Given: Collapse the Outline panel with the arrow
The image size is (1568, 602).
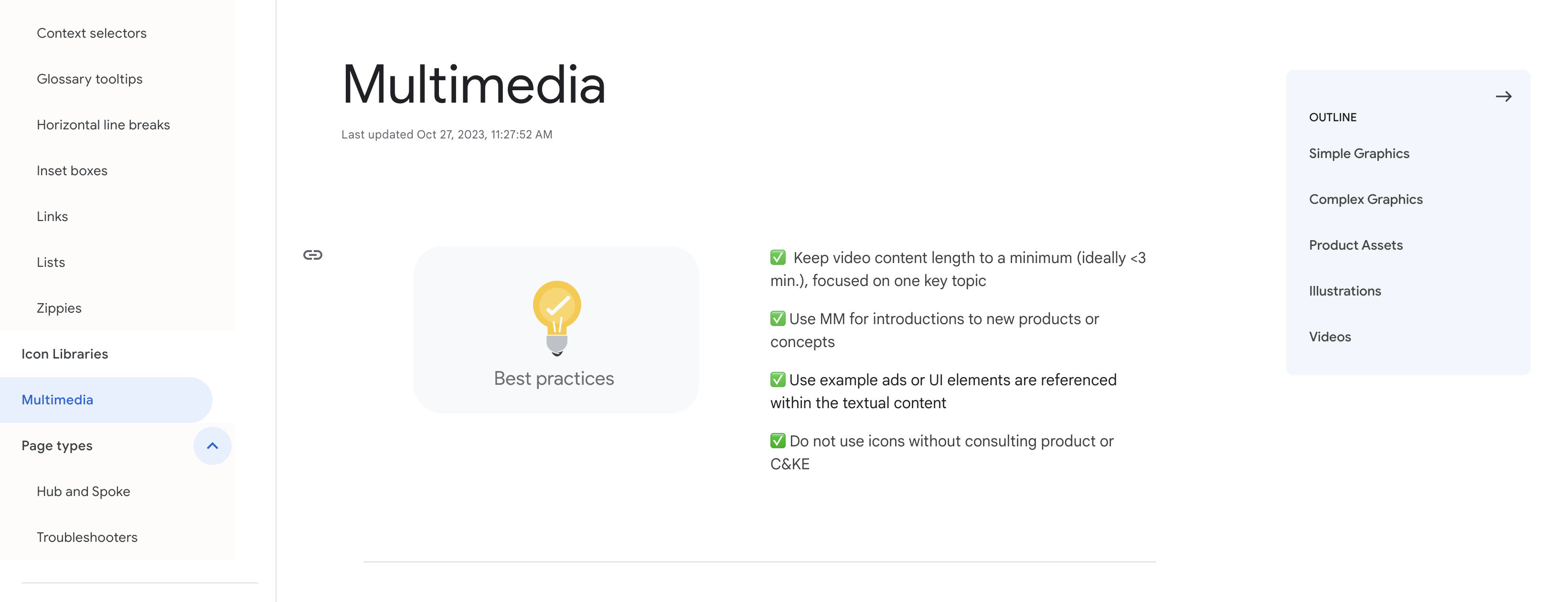Looking at the screenshot, I should coord(1504,96).
